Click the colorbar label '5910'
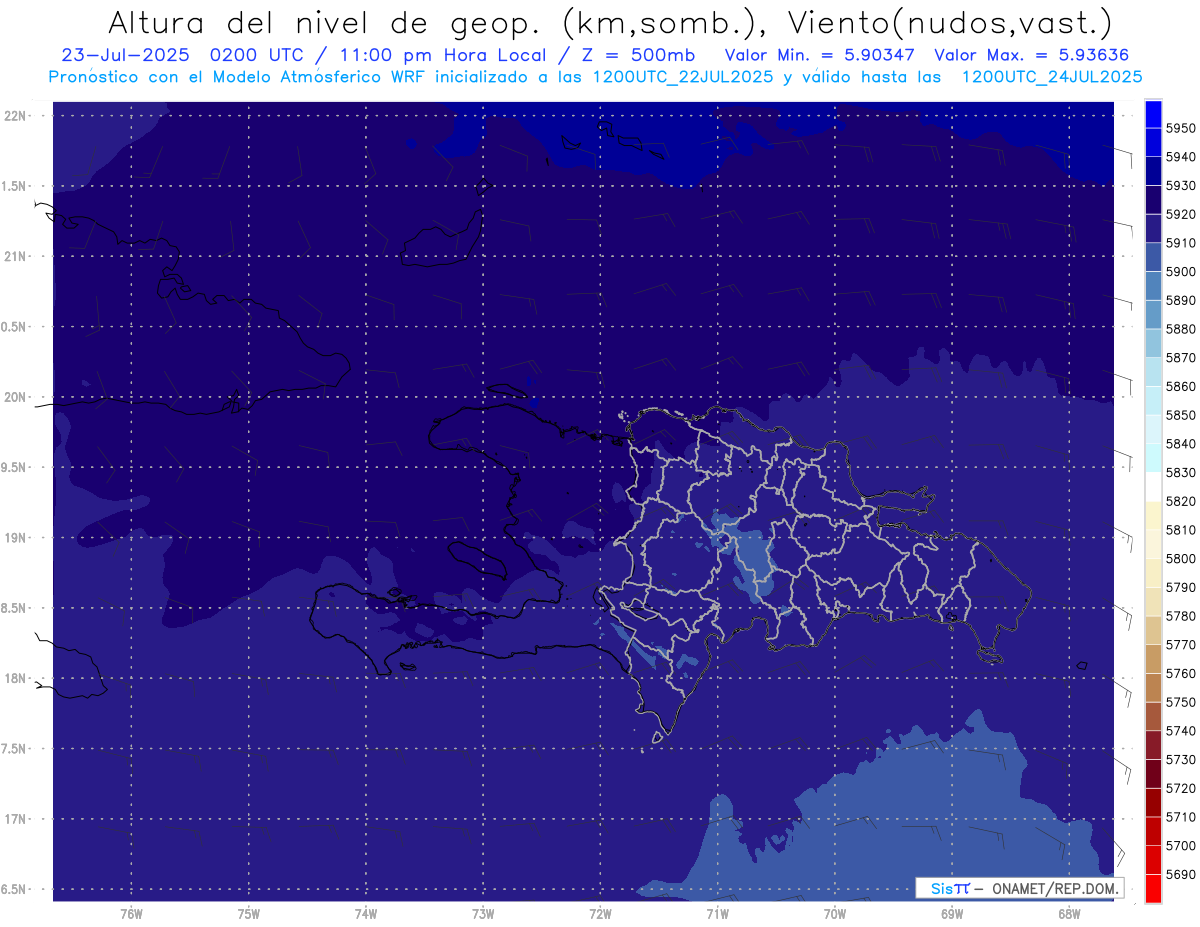 click(x=1181, y=243)
